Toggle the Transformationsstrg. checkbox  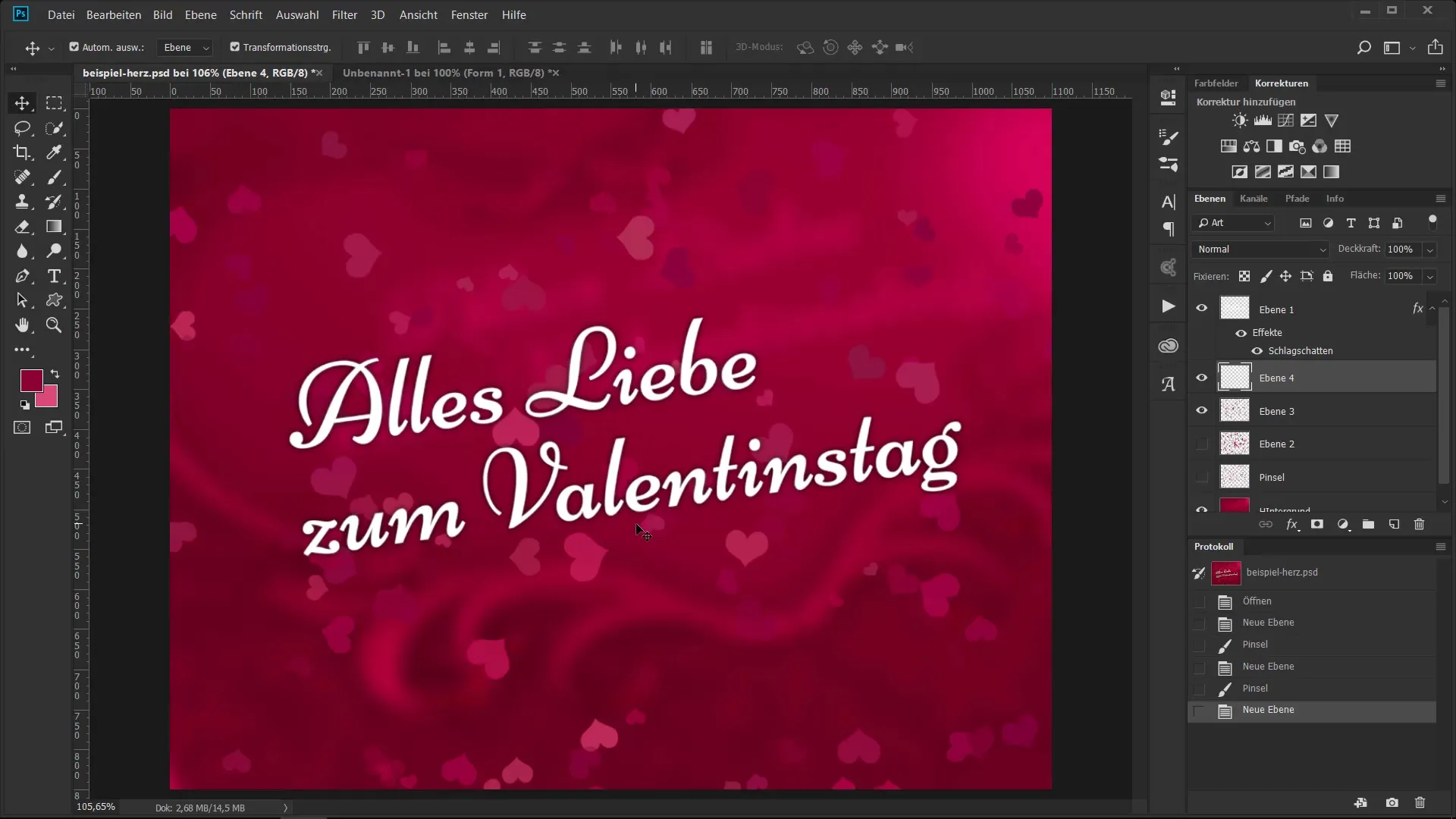[234, 47]
